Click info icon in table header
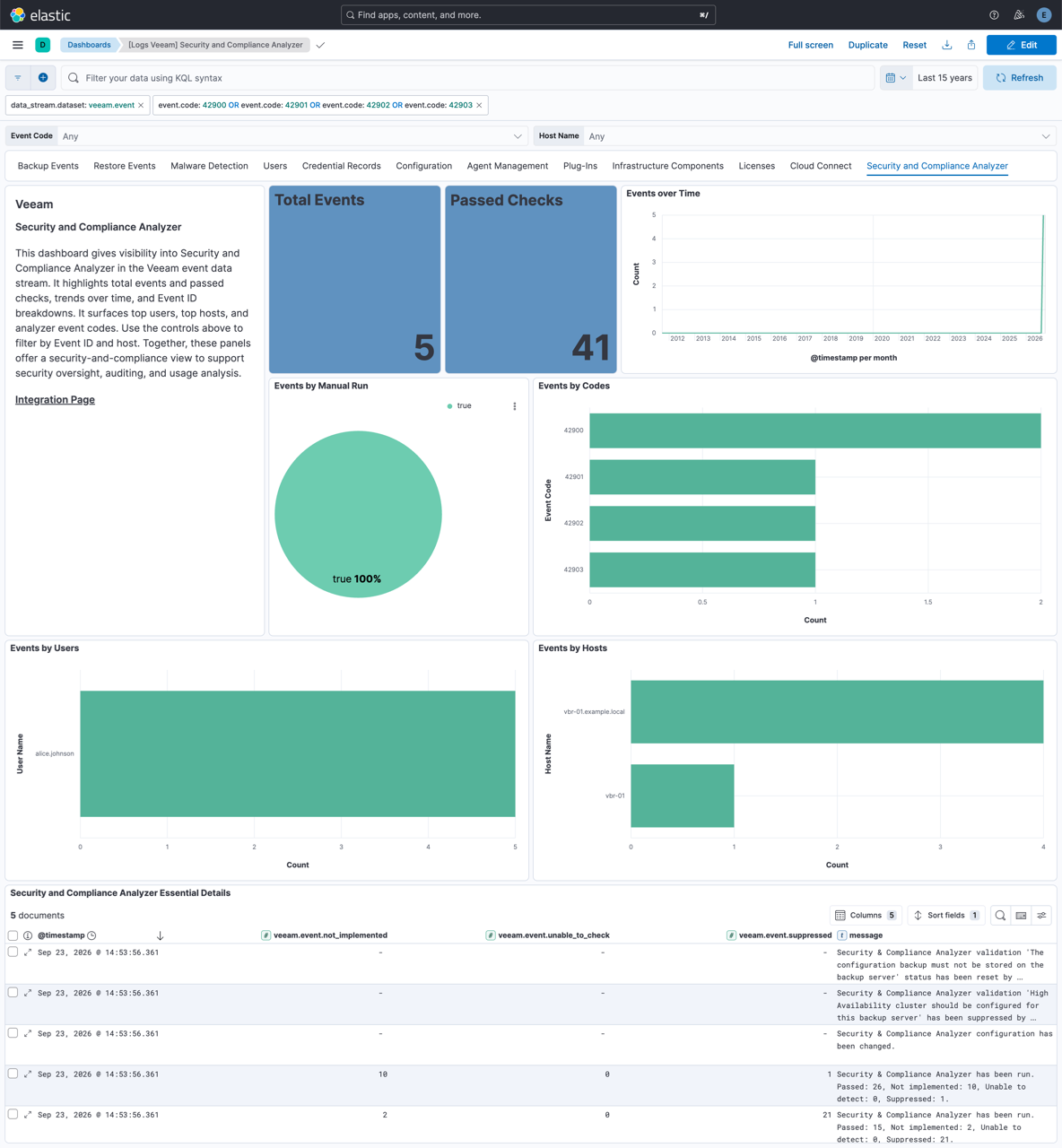1062x1148 pixels. 28,935
